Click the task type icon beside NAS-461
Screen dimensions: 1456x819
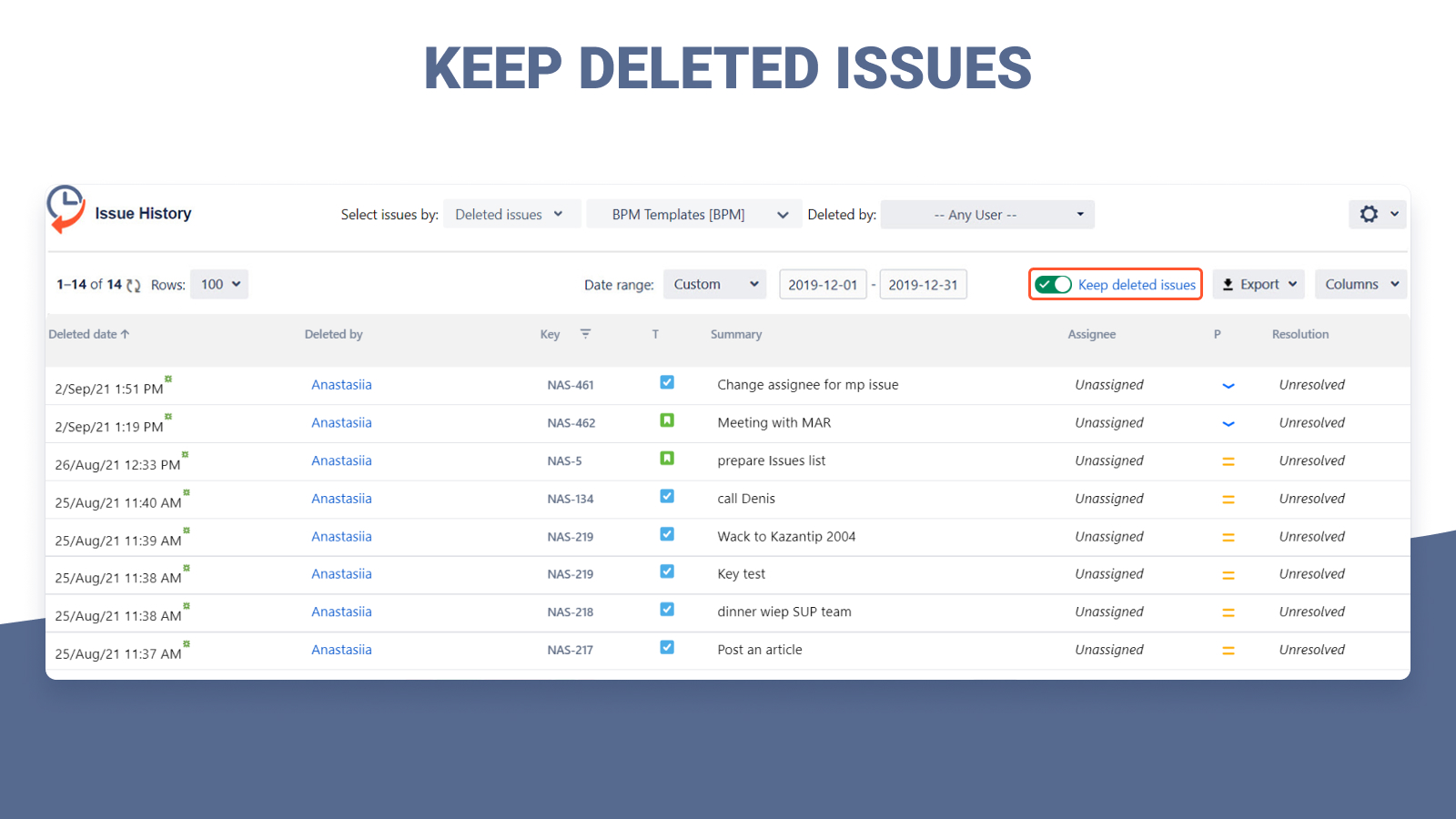(666, 383)
